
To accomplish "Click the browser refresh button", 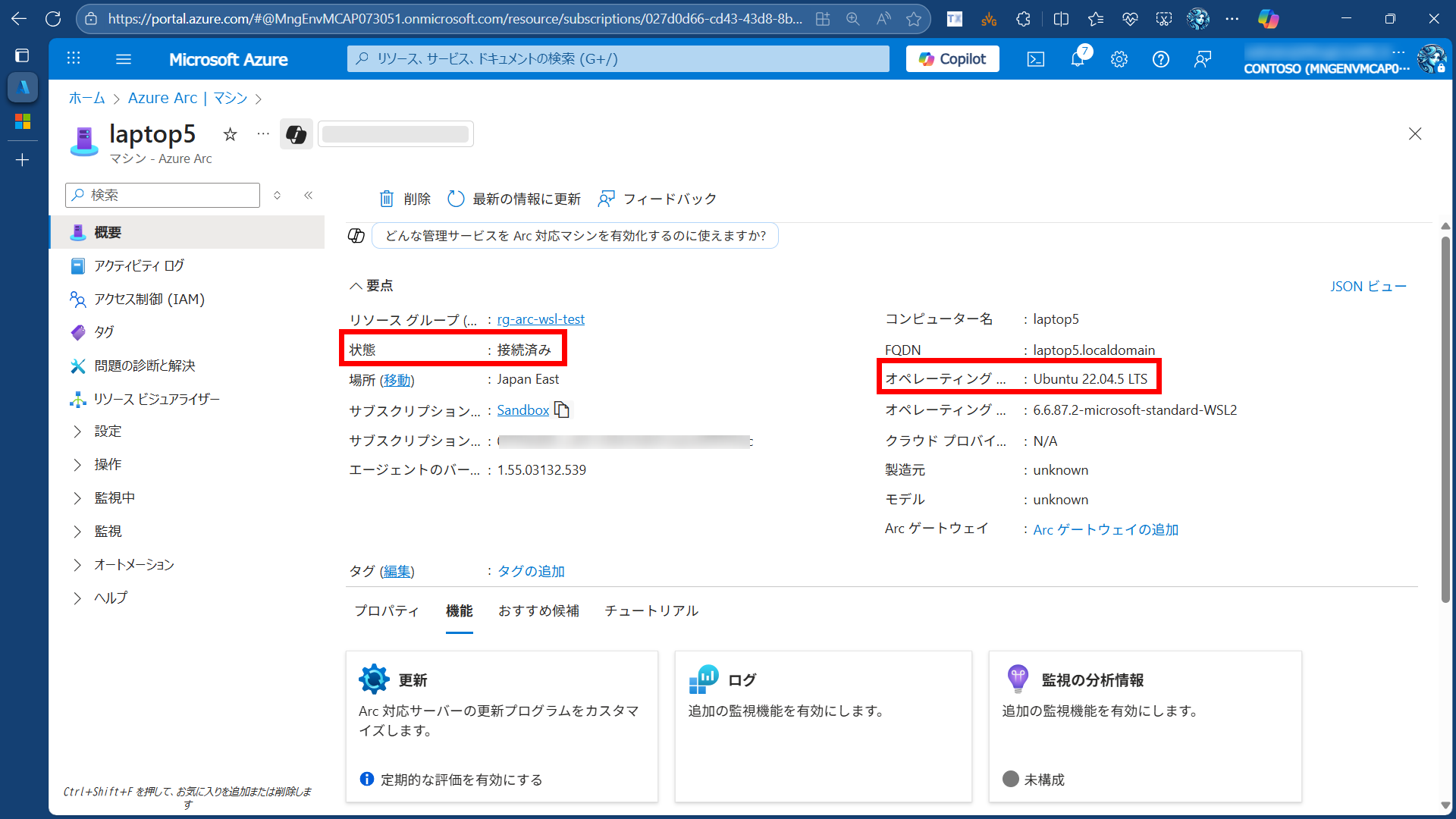I will 53,19.
